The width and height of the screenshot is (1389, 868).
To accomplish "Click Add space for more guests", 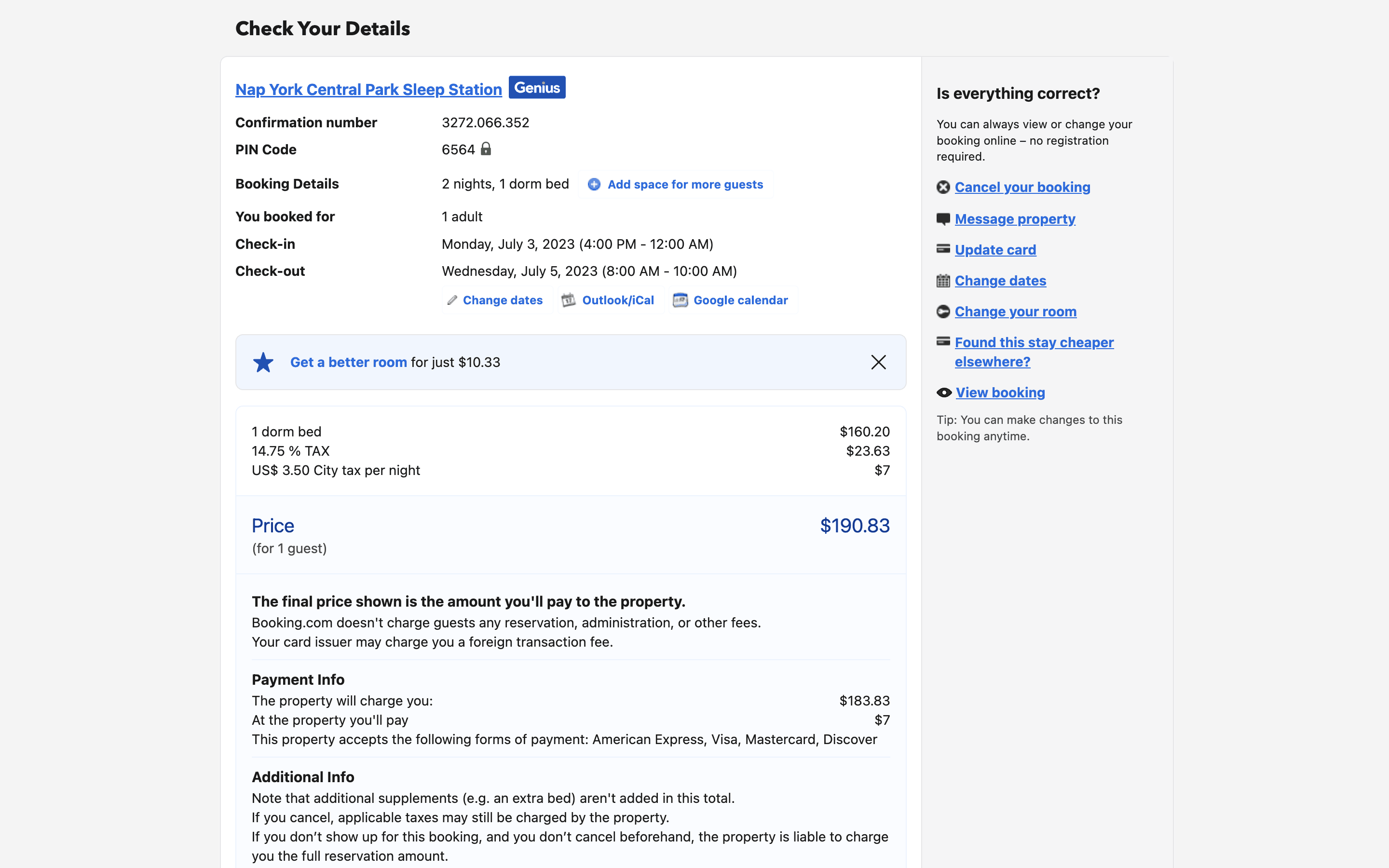I will click(x=685, y=184).
